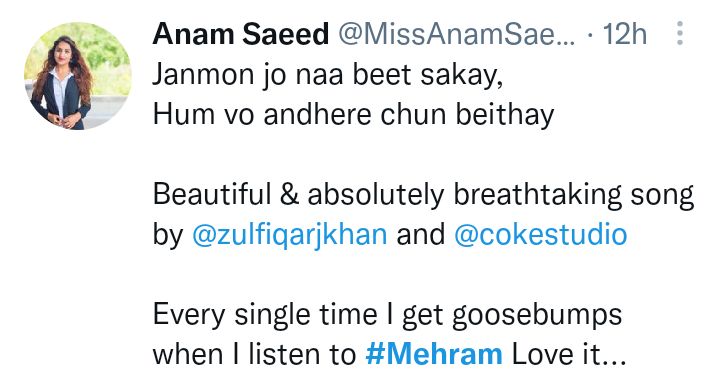Click the 'when I listen to' text

[254, 355]
